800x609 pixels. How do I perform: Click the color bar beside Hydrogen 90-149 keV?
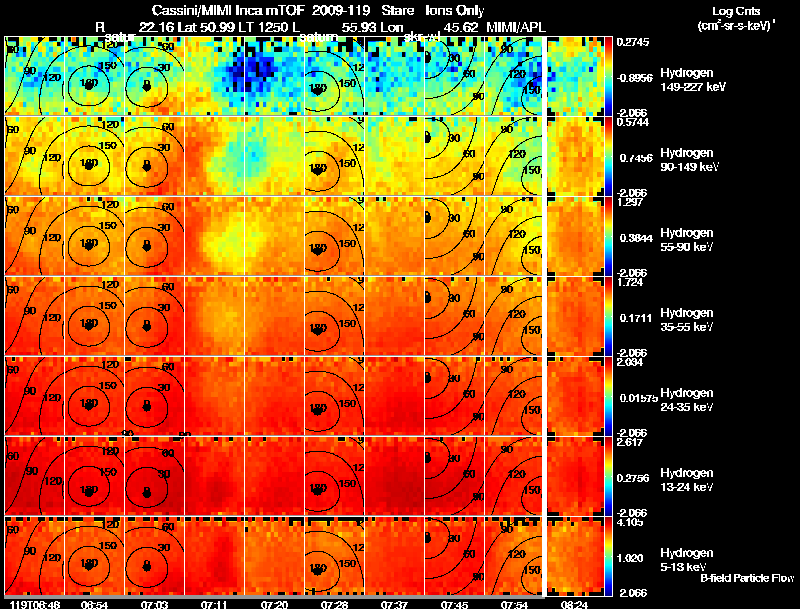click(x=608, y=156)
